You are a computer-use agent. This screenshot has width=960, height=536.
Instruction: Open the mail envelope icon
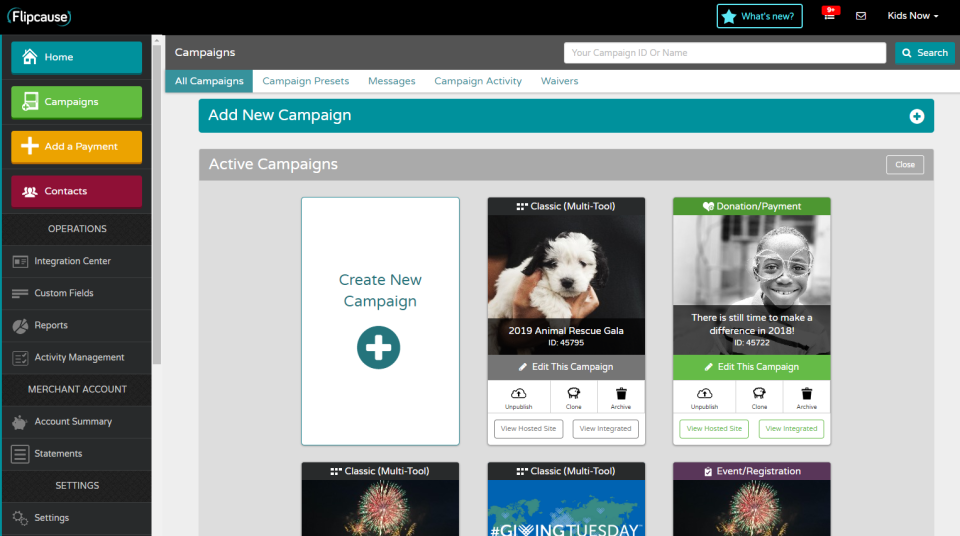coord(861,16)
